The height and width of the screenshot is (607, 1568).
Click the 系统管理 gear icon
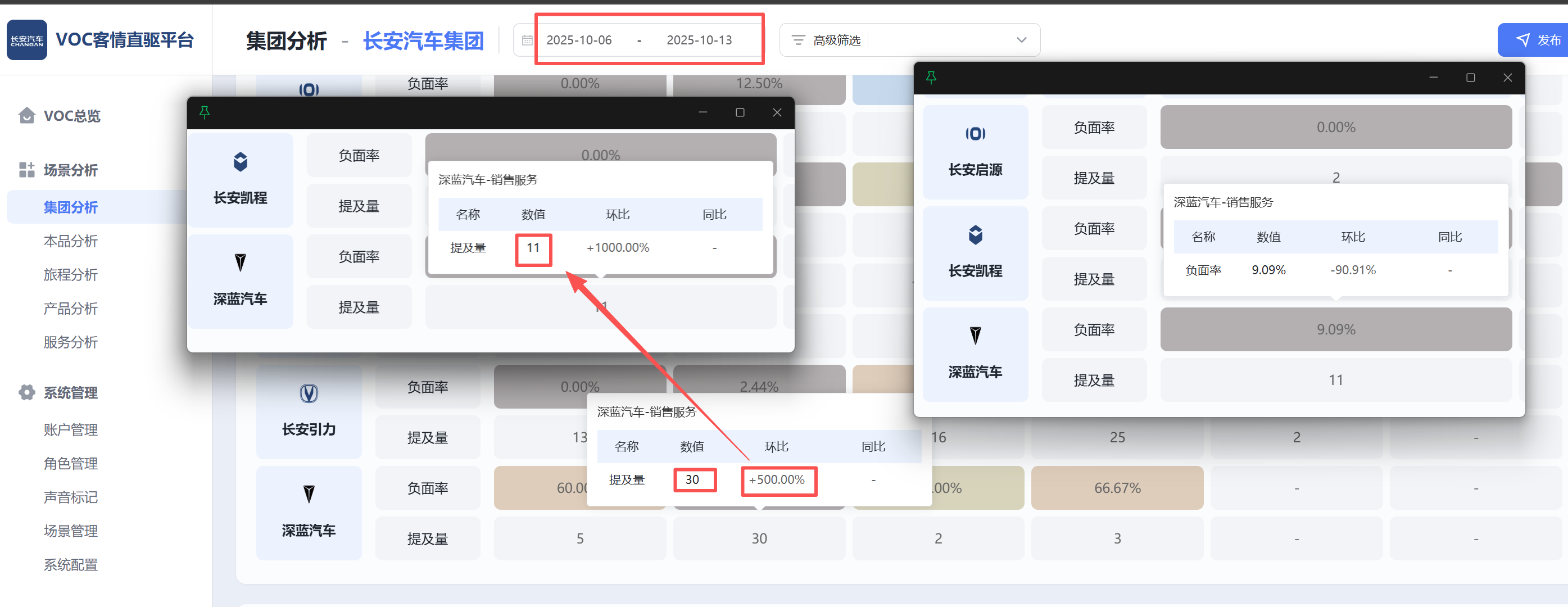pyautogui.click(x=27, y=393)
